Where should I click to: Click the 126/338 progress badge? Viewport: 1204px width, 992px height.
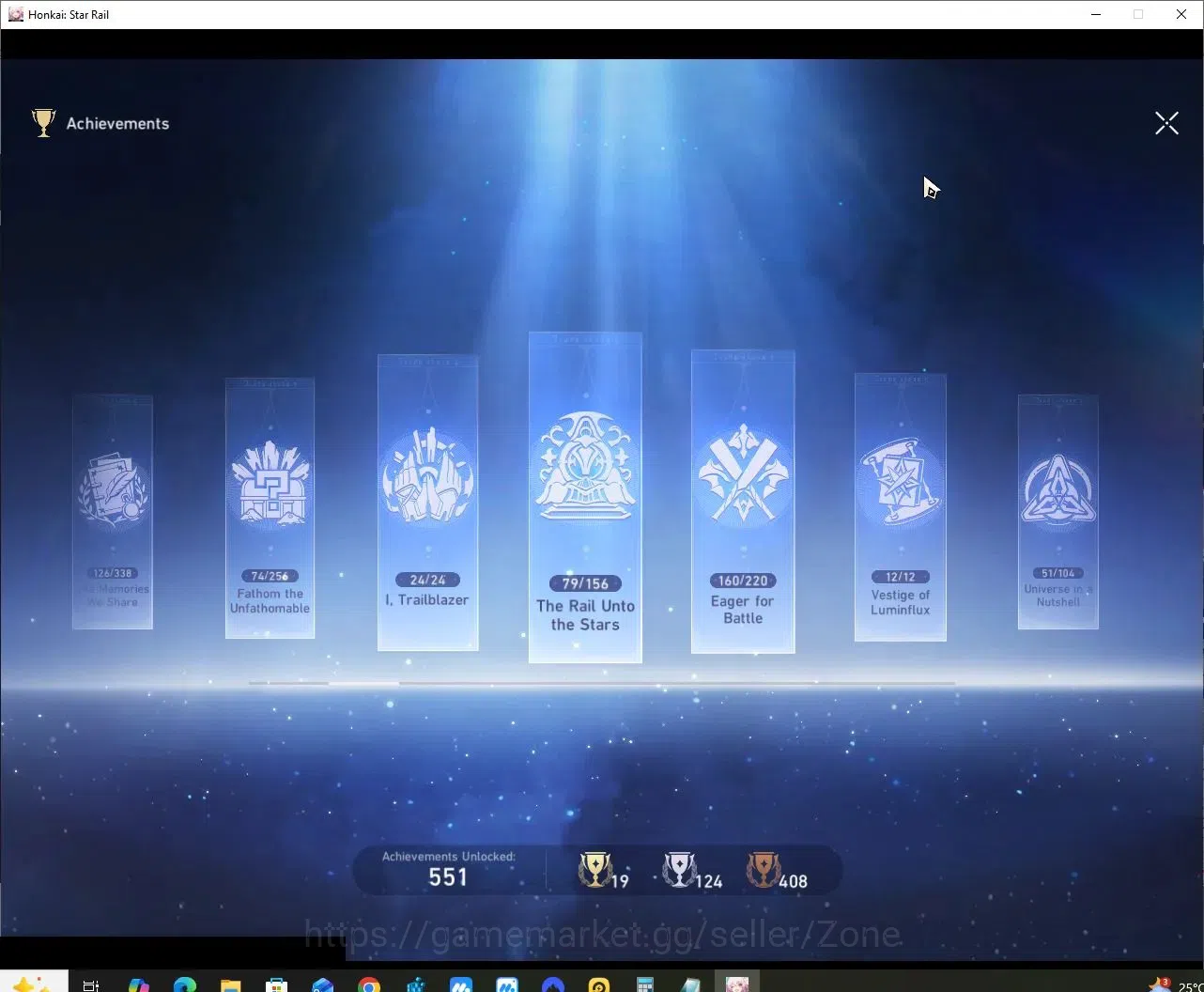[113, 573]
